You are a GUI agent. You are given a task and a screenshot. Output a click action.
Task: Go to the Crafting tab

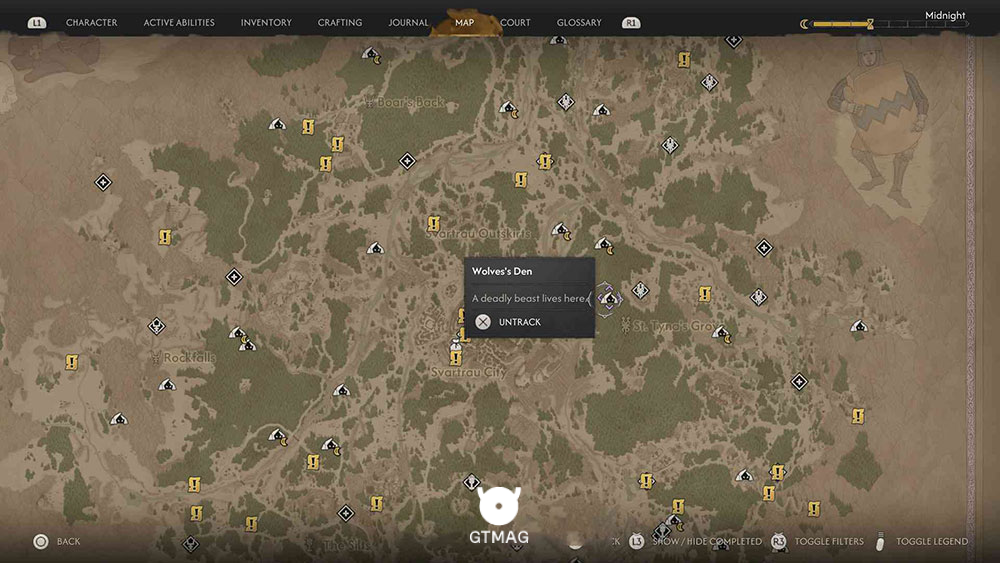pos(339,22)
